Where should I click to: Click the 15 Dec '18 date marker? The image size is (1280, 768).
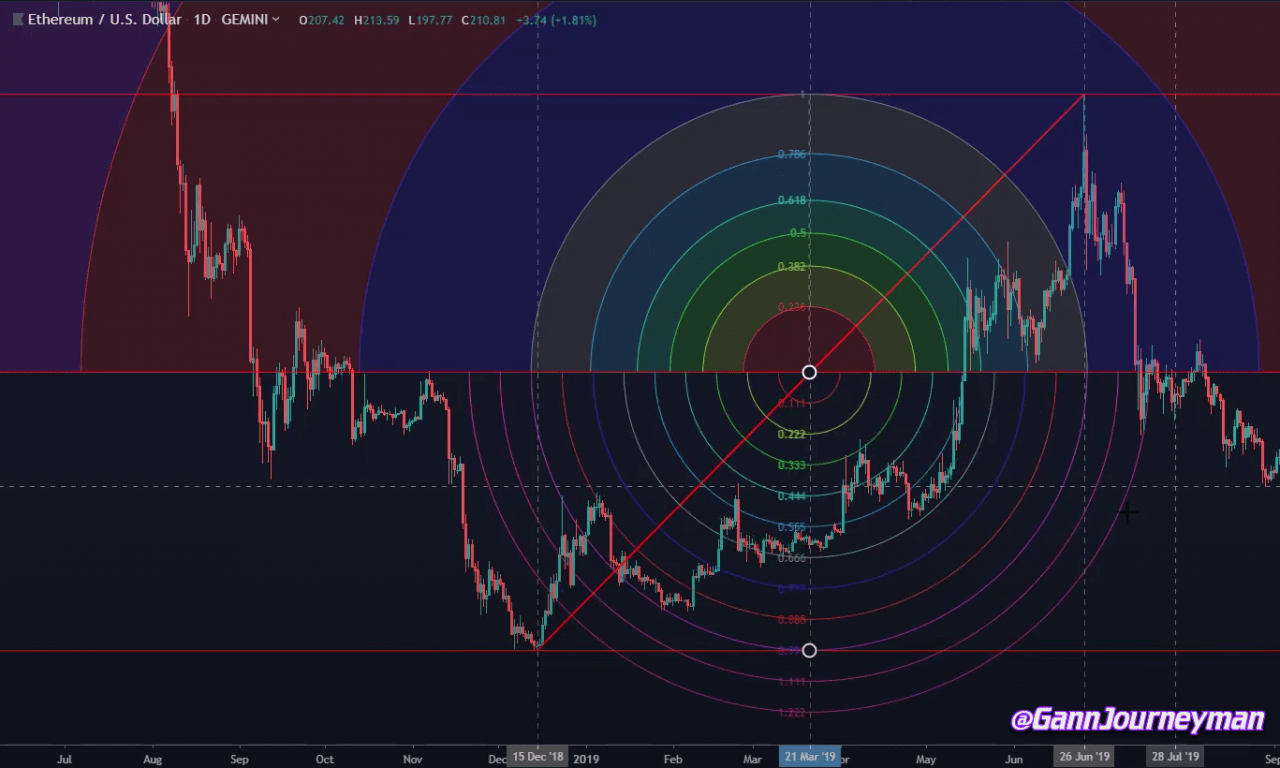tap(538, 757)
